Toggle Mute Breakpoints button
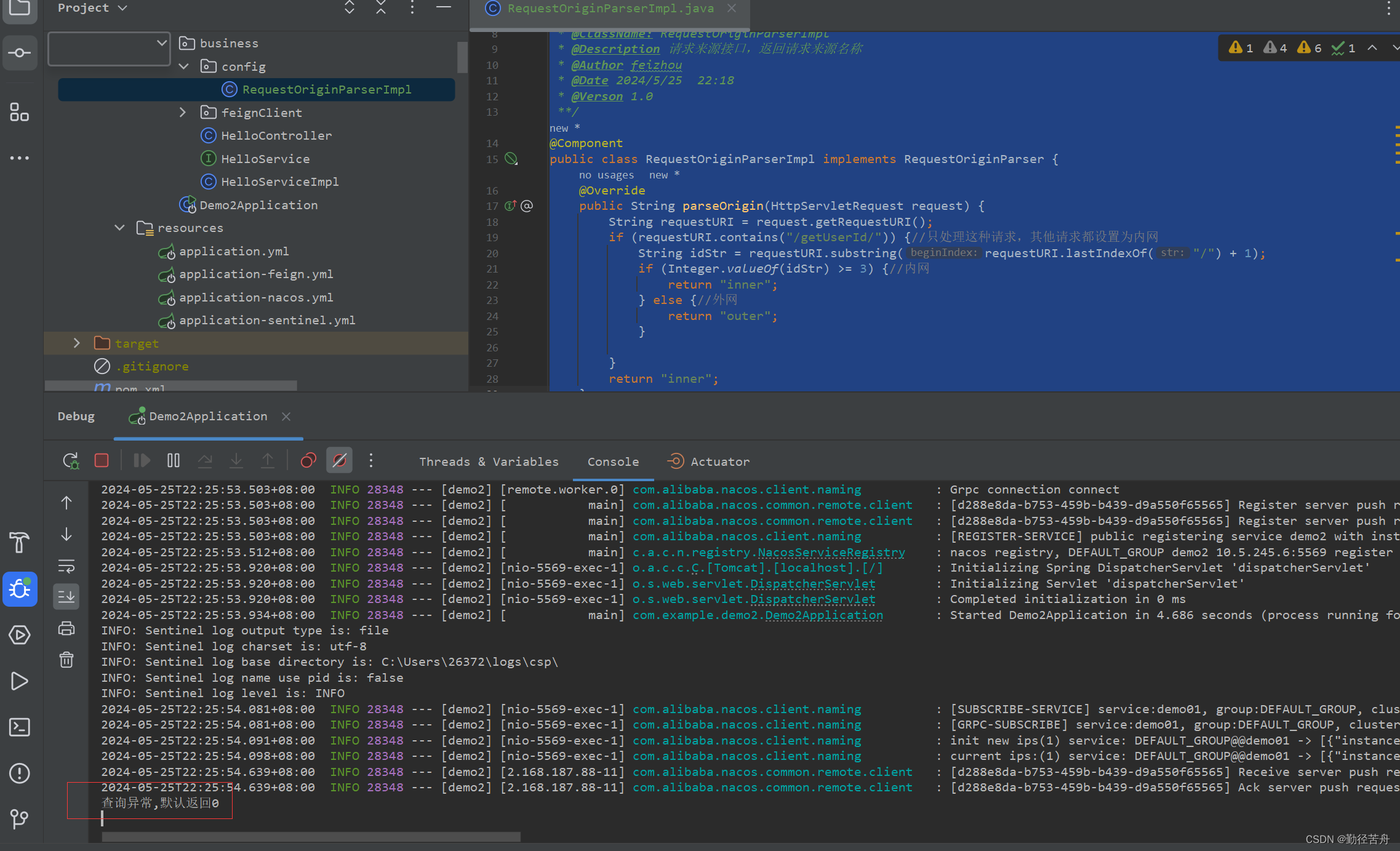 pyautogui.click(x=339, y=460)
